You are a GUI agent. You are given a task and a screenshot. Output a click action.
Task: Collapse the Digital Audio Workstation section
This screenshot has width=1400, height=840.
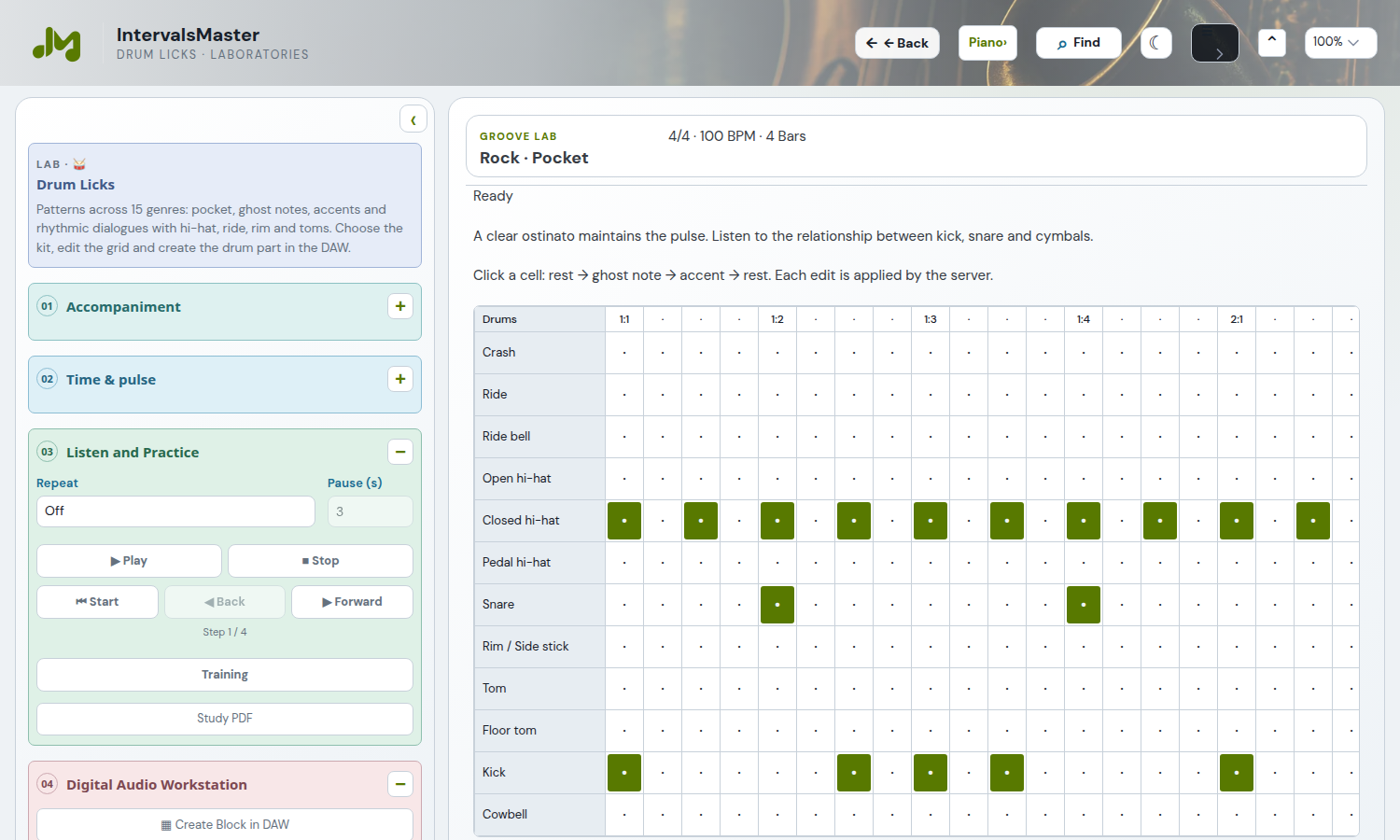(400, 784)
